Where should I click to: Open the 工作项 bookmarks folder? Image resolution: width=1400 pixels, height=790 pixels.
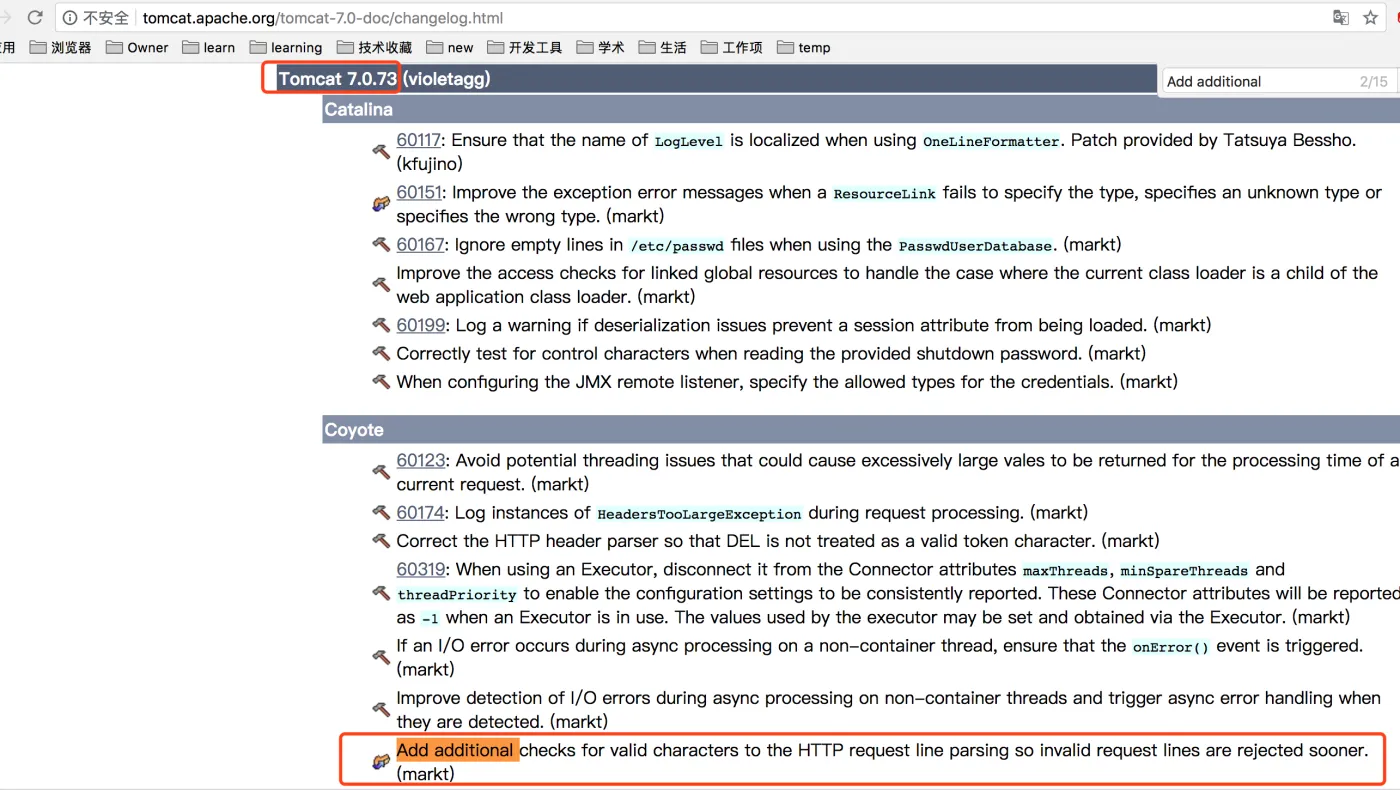731,47
